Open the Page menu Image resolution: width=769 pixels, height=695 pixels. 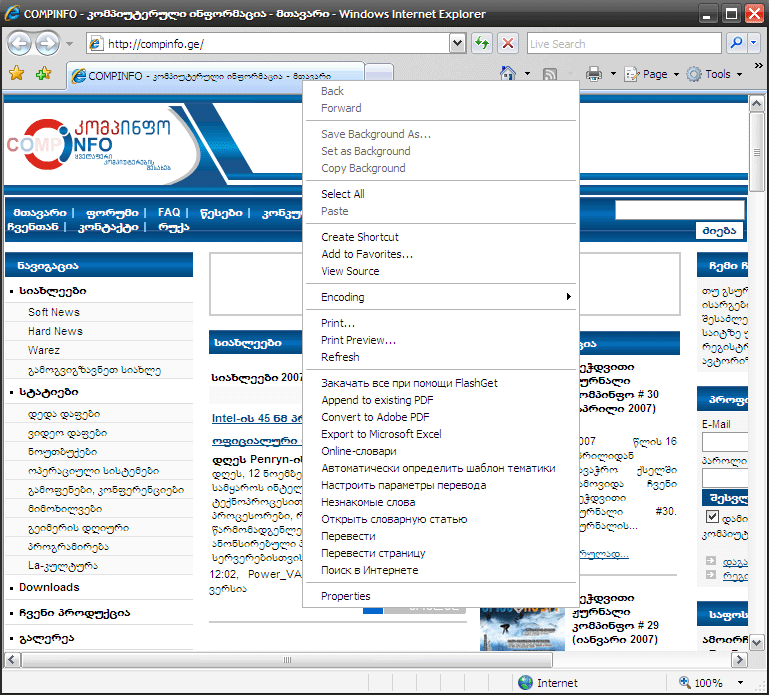[651, 74]
